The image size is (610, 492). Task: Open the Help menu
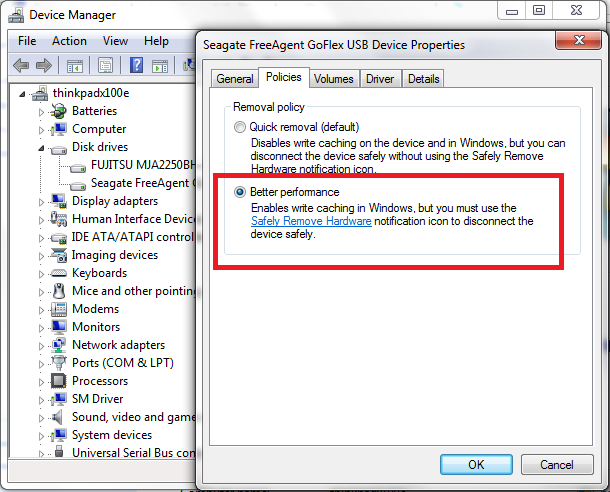pyautogui.click(x=156, y=41)
